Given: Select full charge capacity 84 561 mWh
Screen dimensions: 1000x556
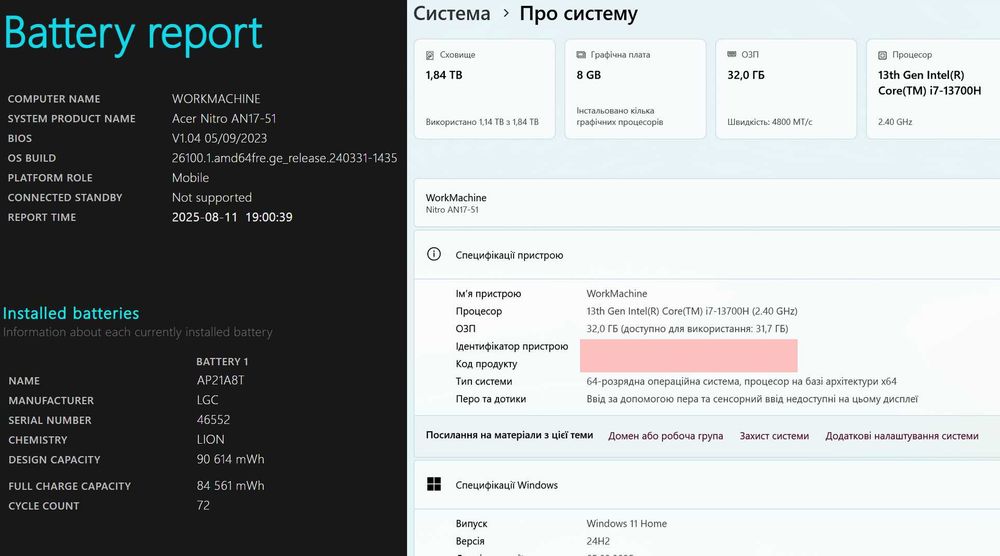Looking at the screenshot, I should click(230, 486).
